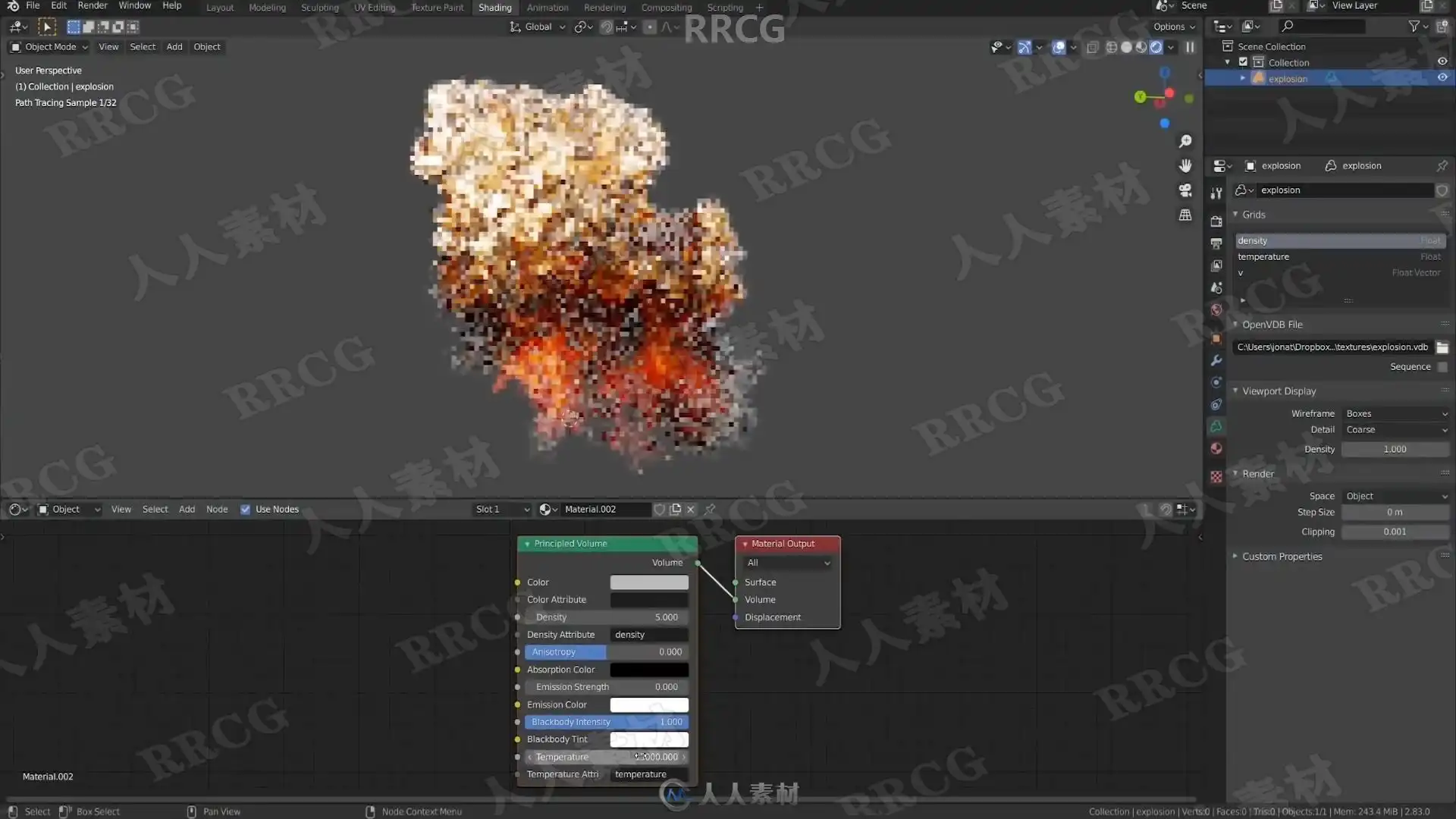Toggle the camera view icon
The image size is (1456, 819).
1185,190
